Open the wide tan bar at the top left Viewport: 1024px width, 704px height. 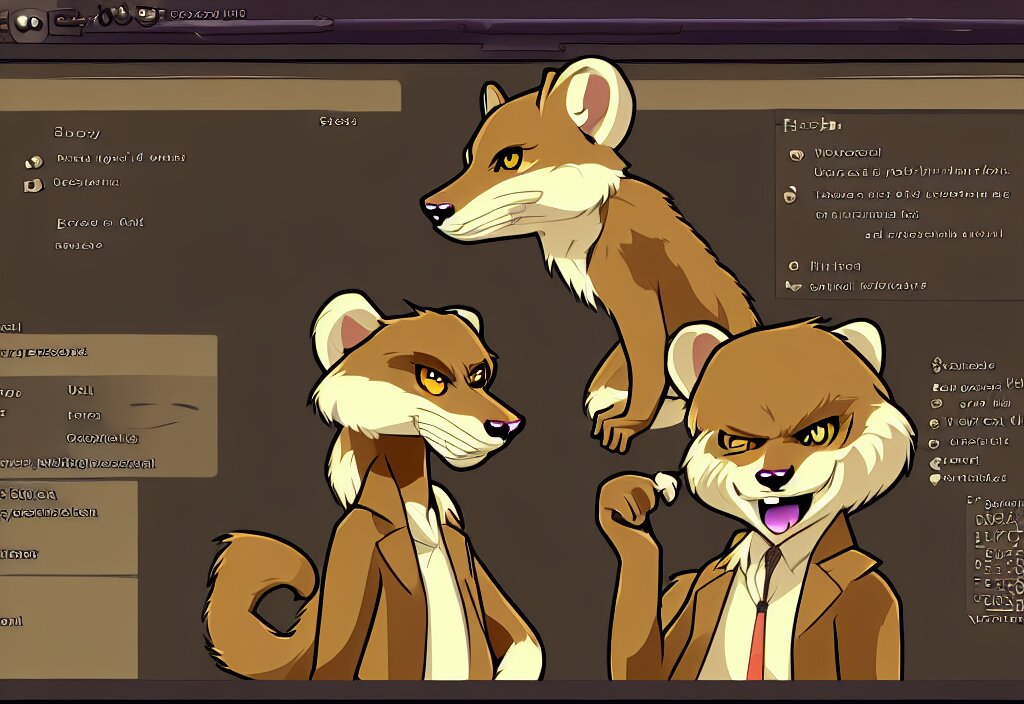(200, 96)
